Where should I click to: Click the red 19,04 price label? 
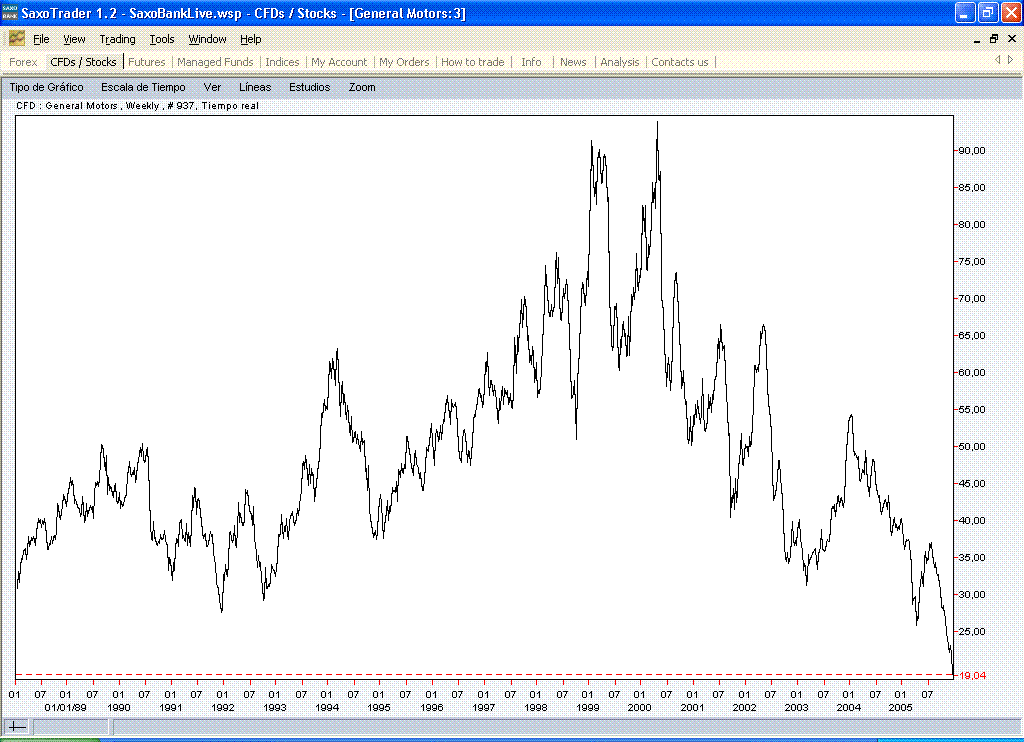[972, 675]
